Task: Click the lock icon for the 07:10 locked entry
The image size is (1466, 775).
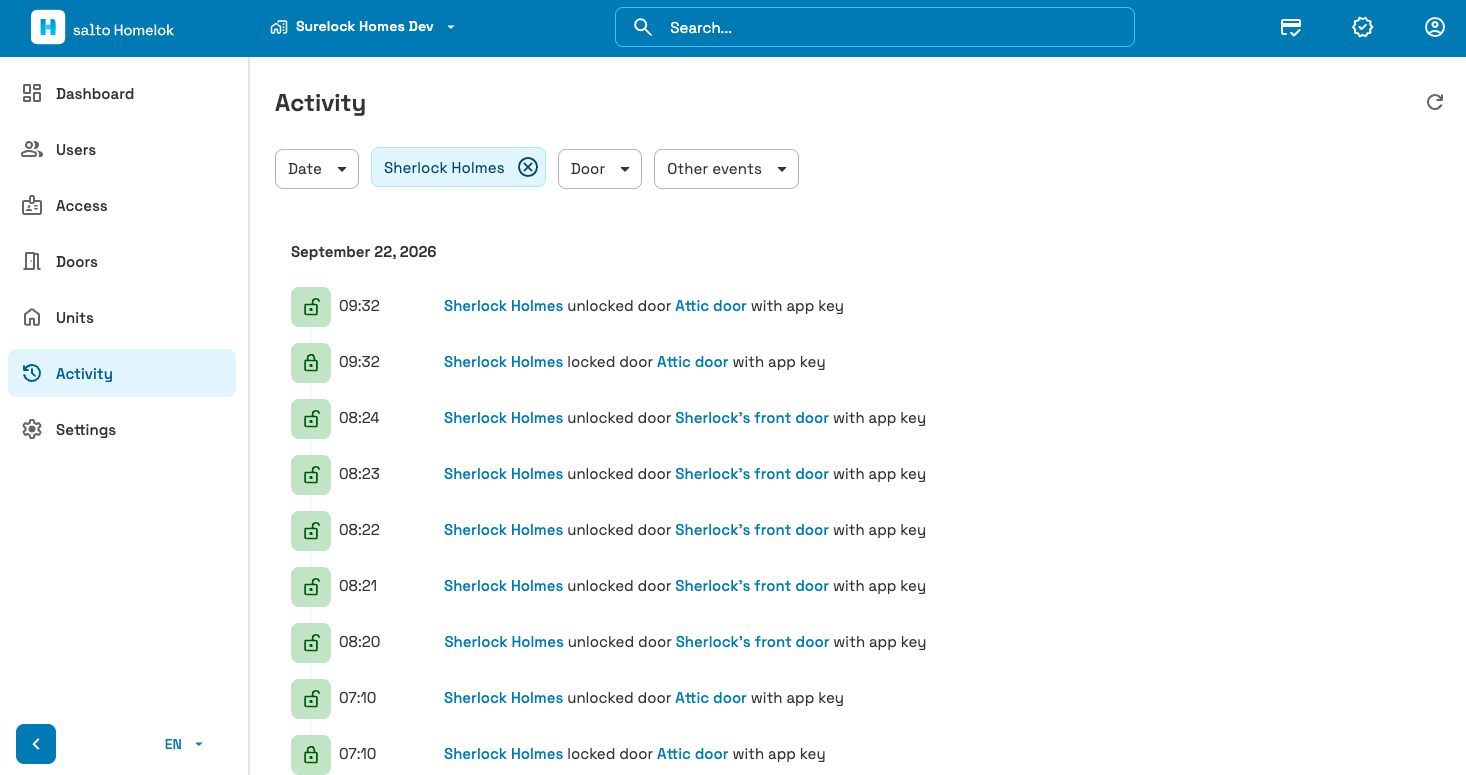Action: 311,754
